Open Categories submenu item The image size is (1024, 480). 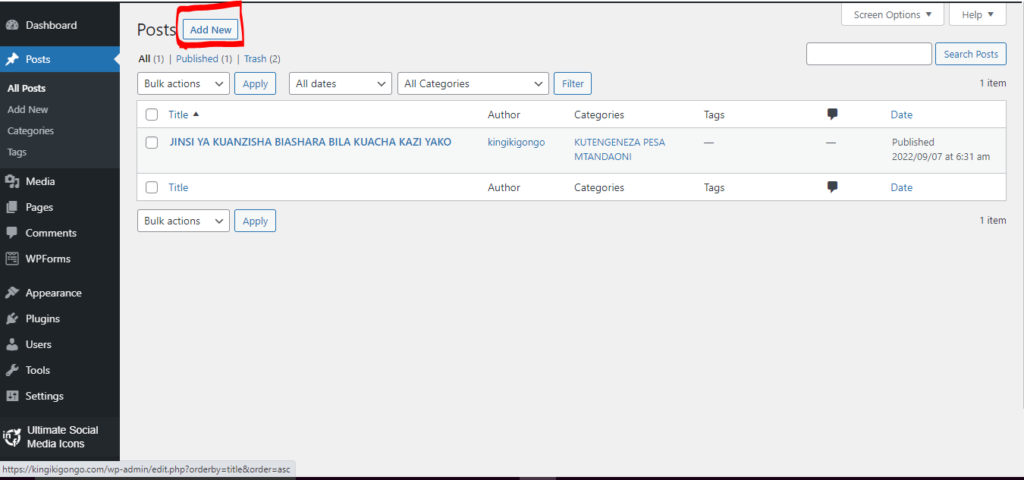[31, 131]
